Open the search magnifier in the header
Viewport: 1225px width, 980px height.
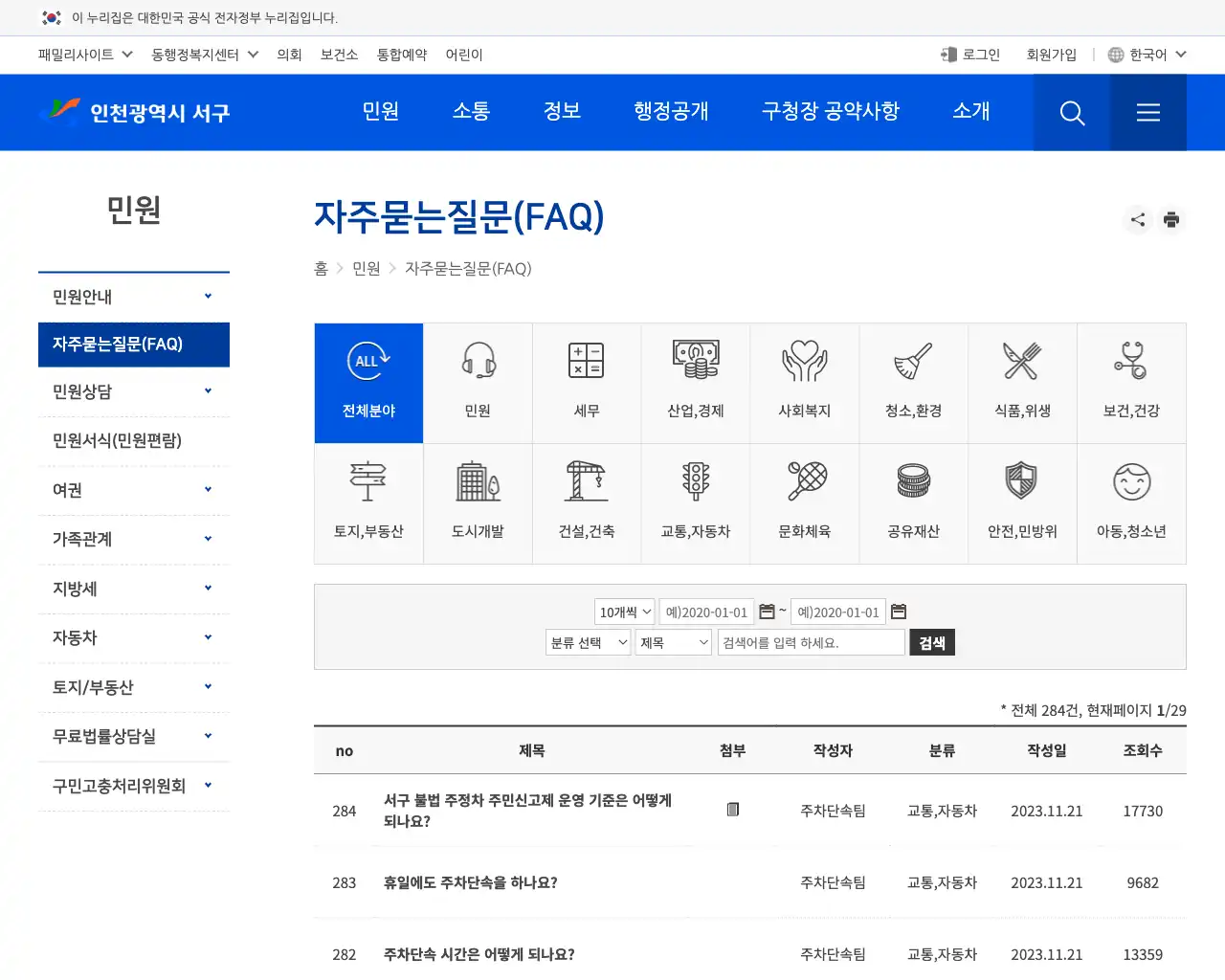[x=1071, y=112]
